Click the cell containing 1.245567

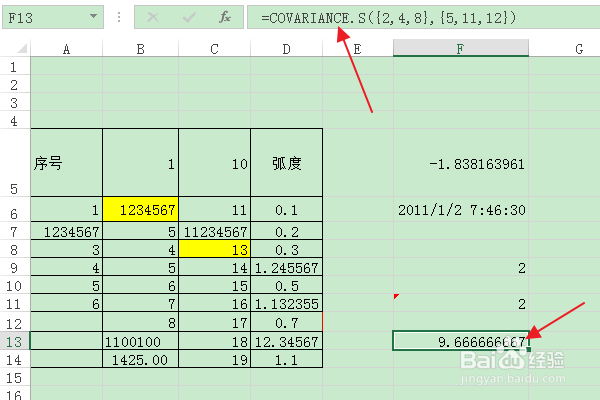[287, 267]
